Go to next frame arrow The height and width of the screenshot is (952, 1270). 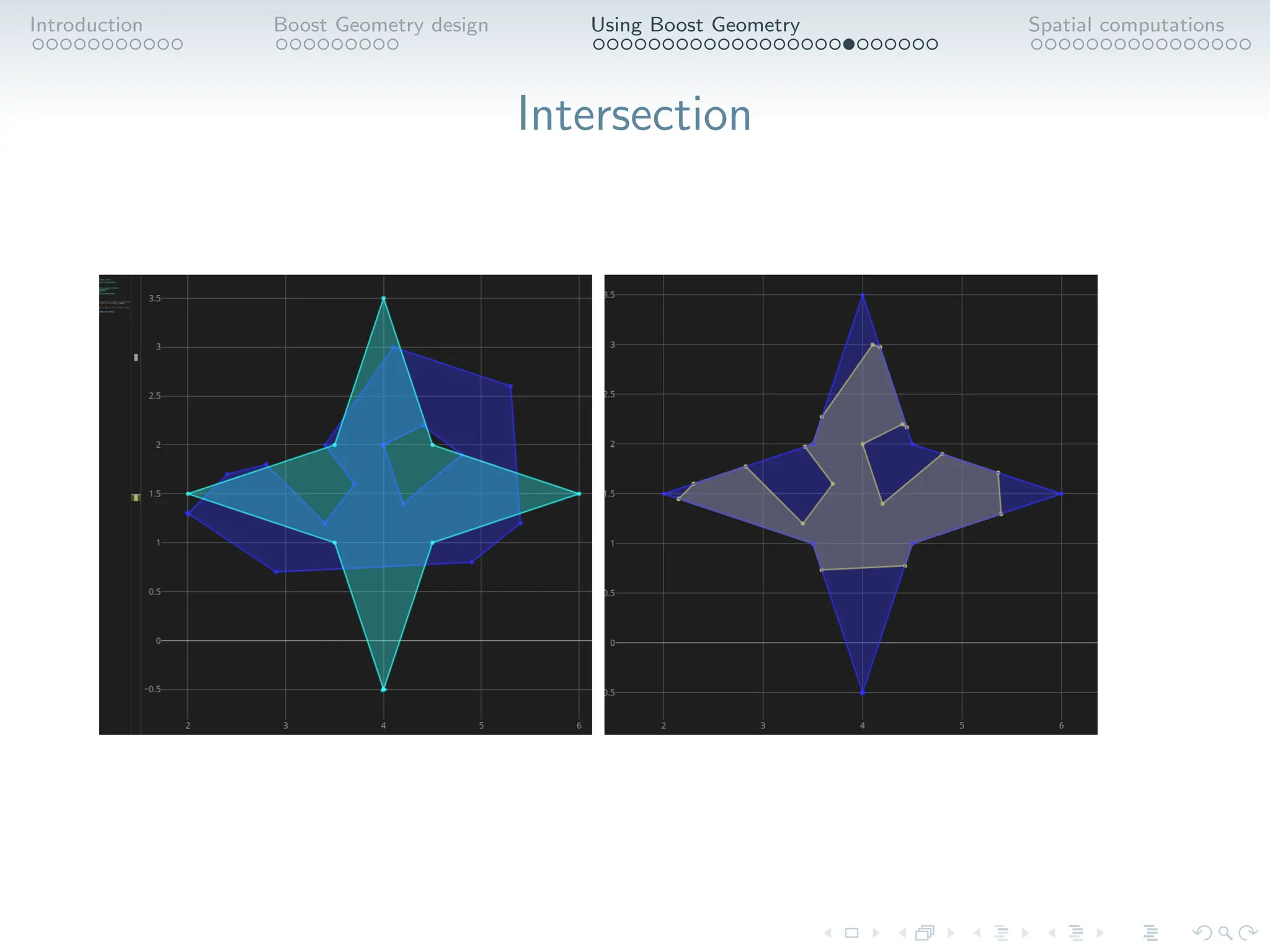click(951, 933)
